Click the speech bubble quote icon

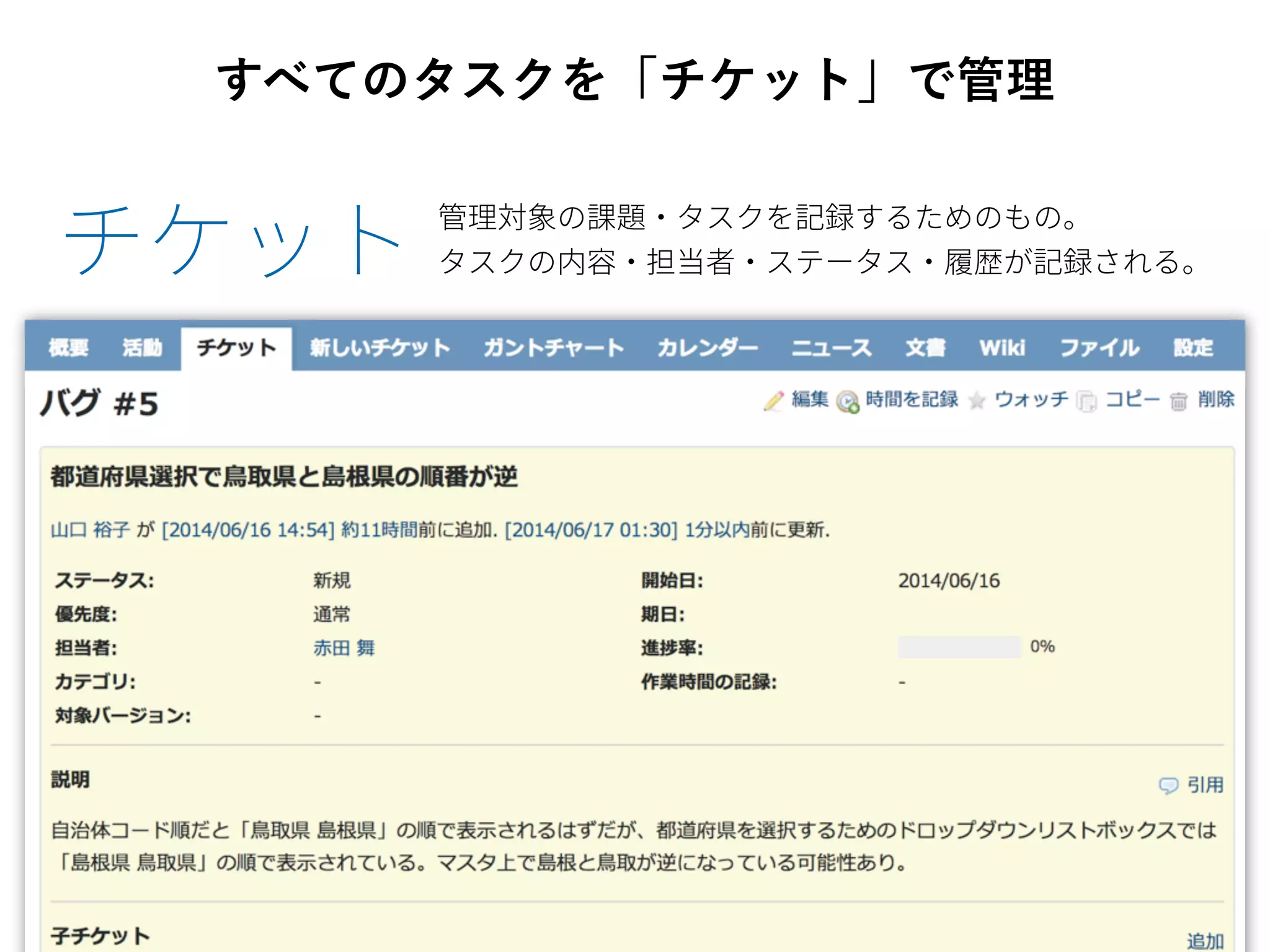[1169, 786]
